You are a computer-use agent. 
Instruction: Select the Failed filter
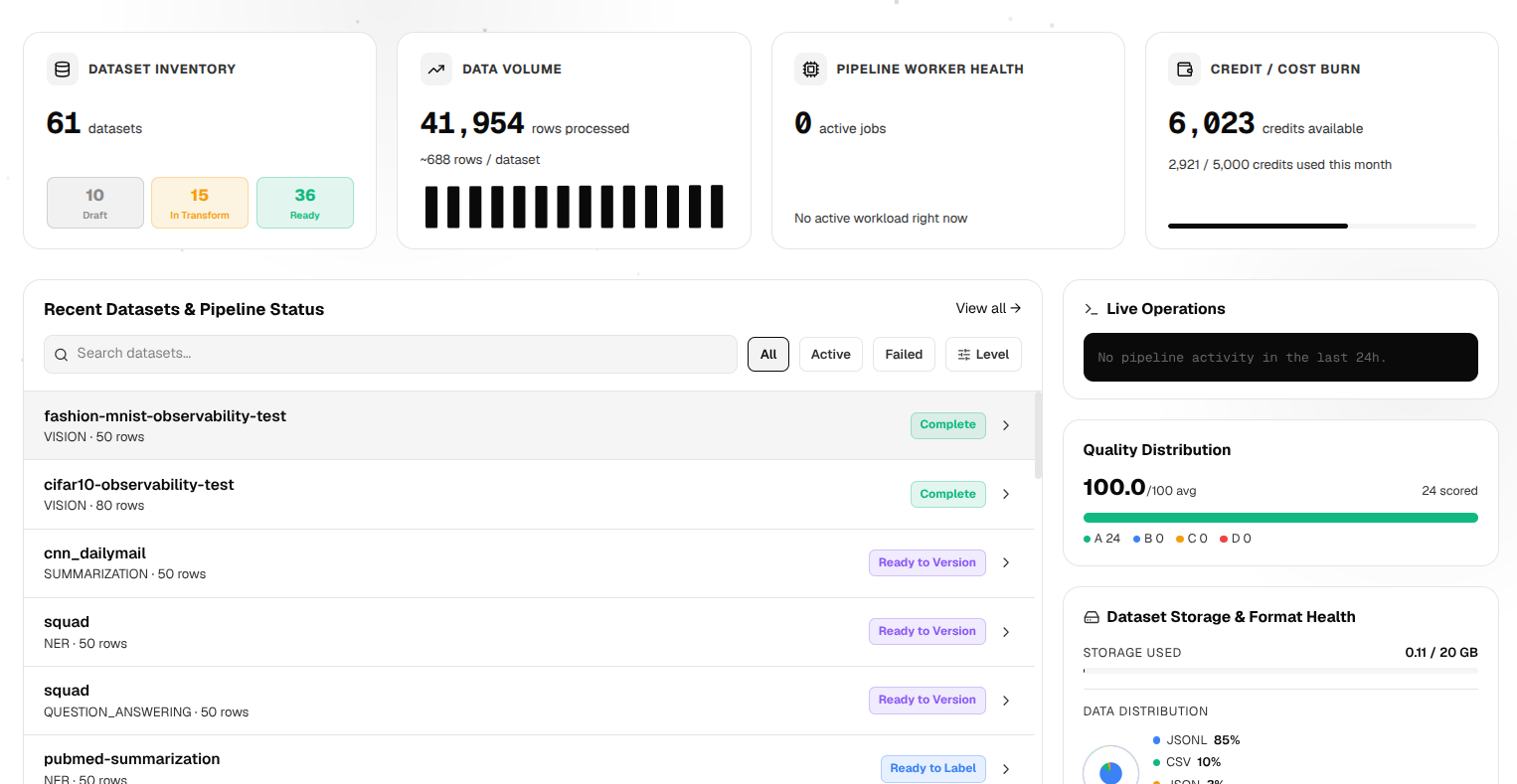[x=904, y=355]
